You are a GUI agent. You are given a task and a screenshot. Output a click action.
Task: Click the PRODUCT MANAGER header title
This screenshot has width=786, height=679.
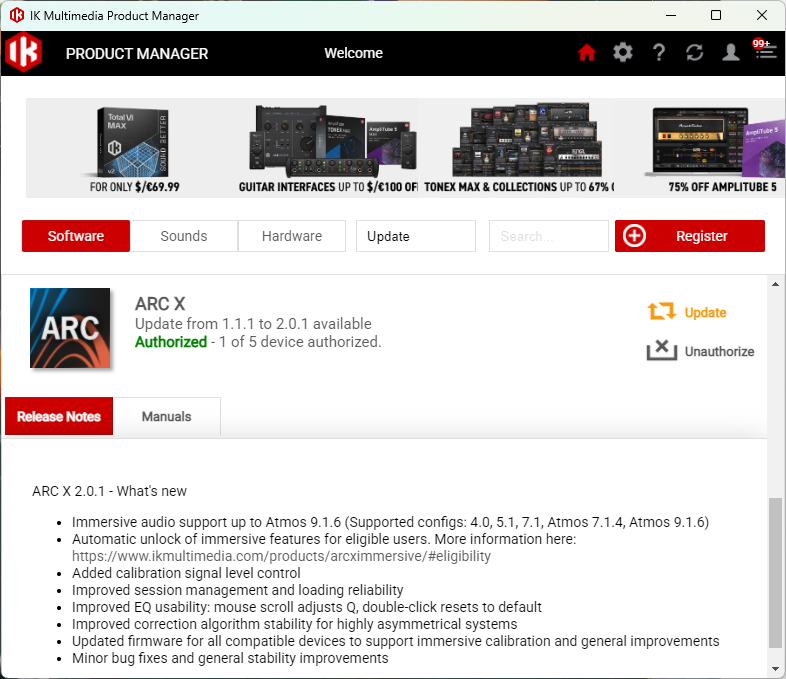(137, 54)
